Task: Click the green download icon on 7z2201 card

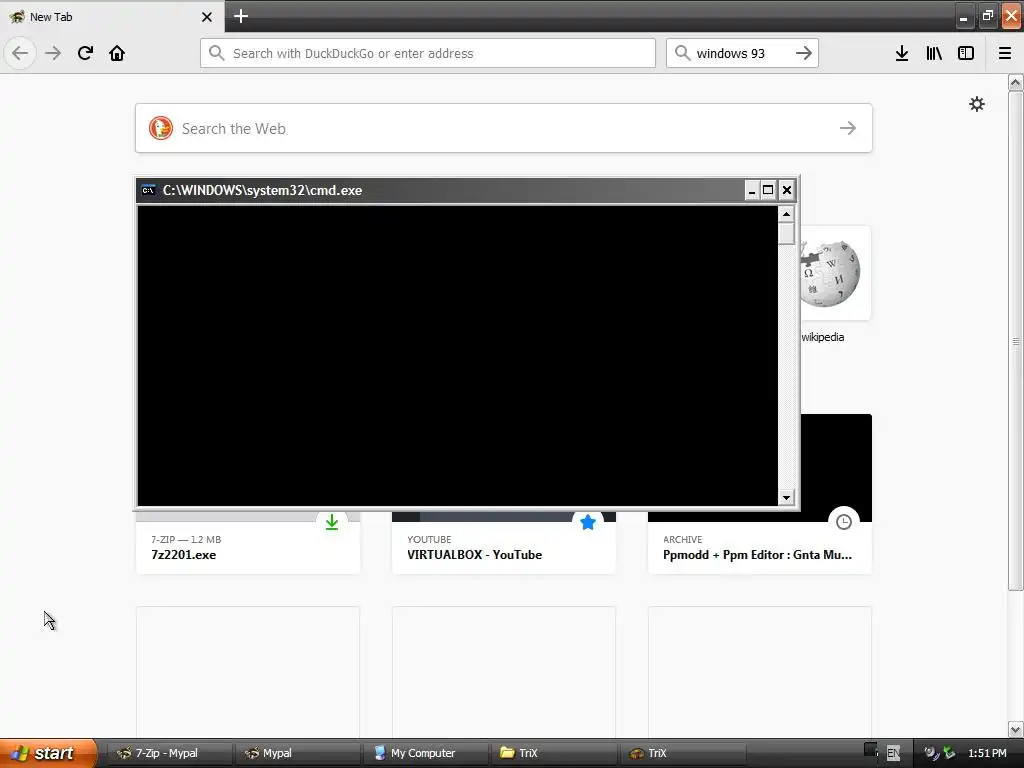Action: click(x=332, y=522)
